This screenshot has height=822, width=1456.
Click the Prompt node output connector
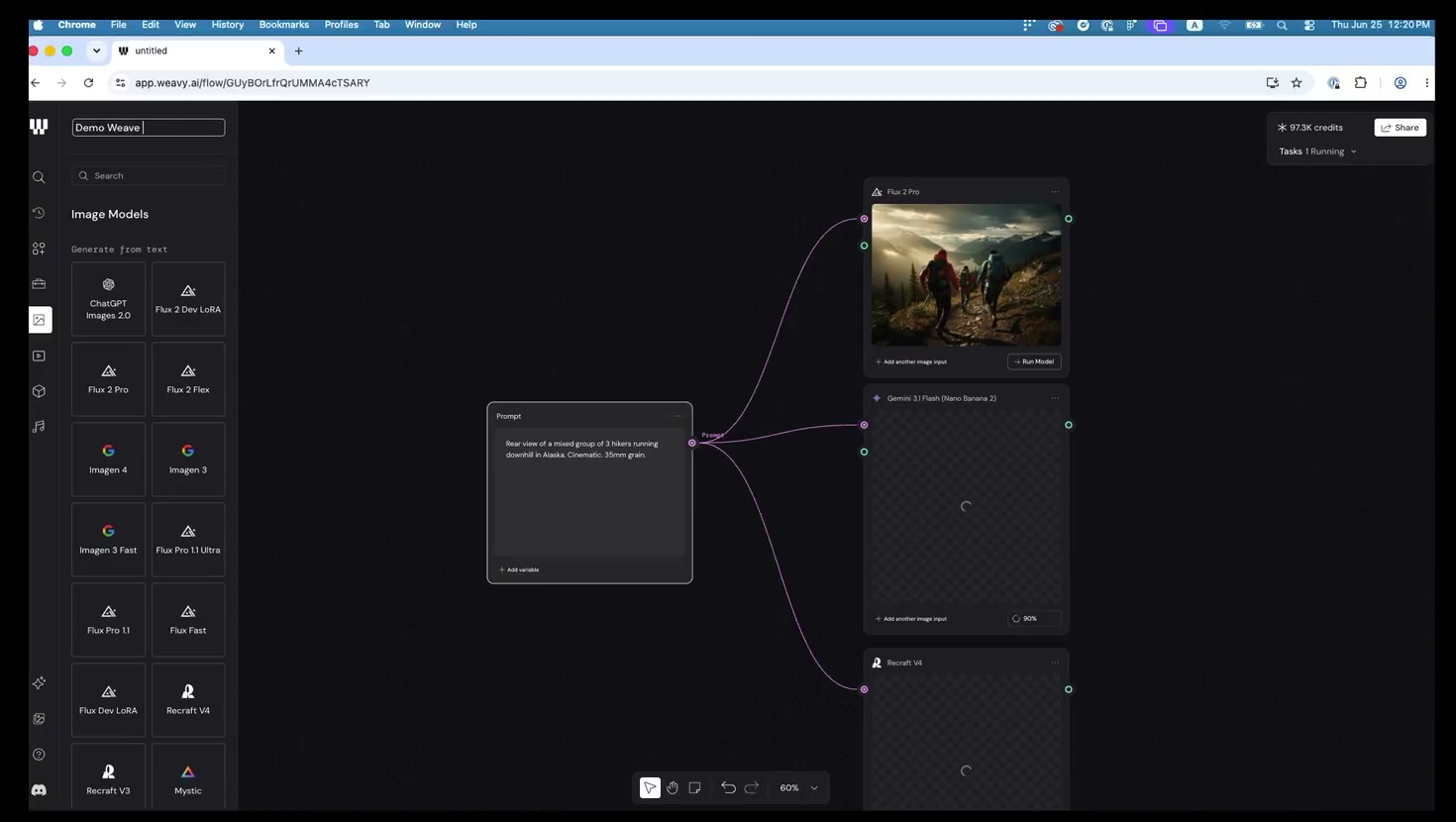692,443
